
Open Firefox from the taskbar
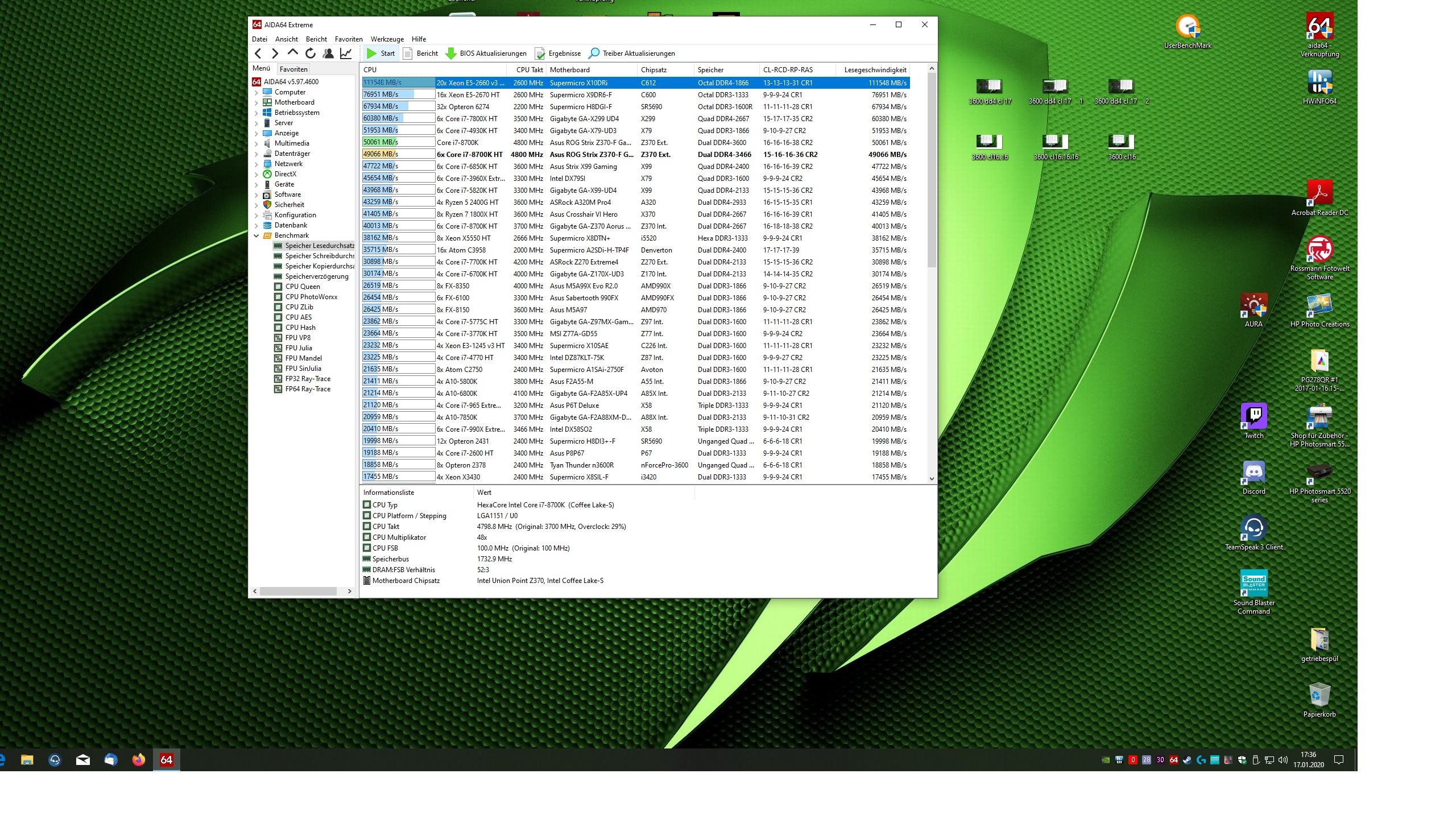click(x=138, y=760)
